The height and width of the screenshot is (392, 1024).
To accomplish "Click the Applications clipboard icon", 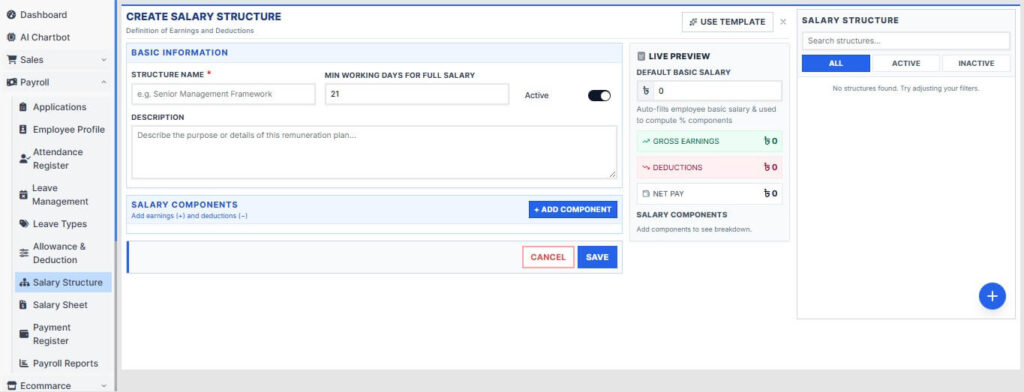I will 24,107.
